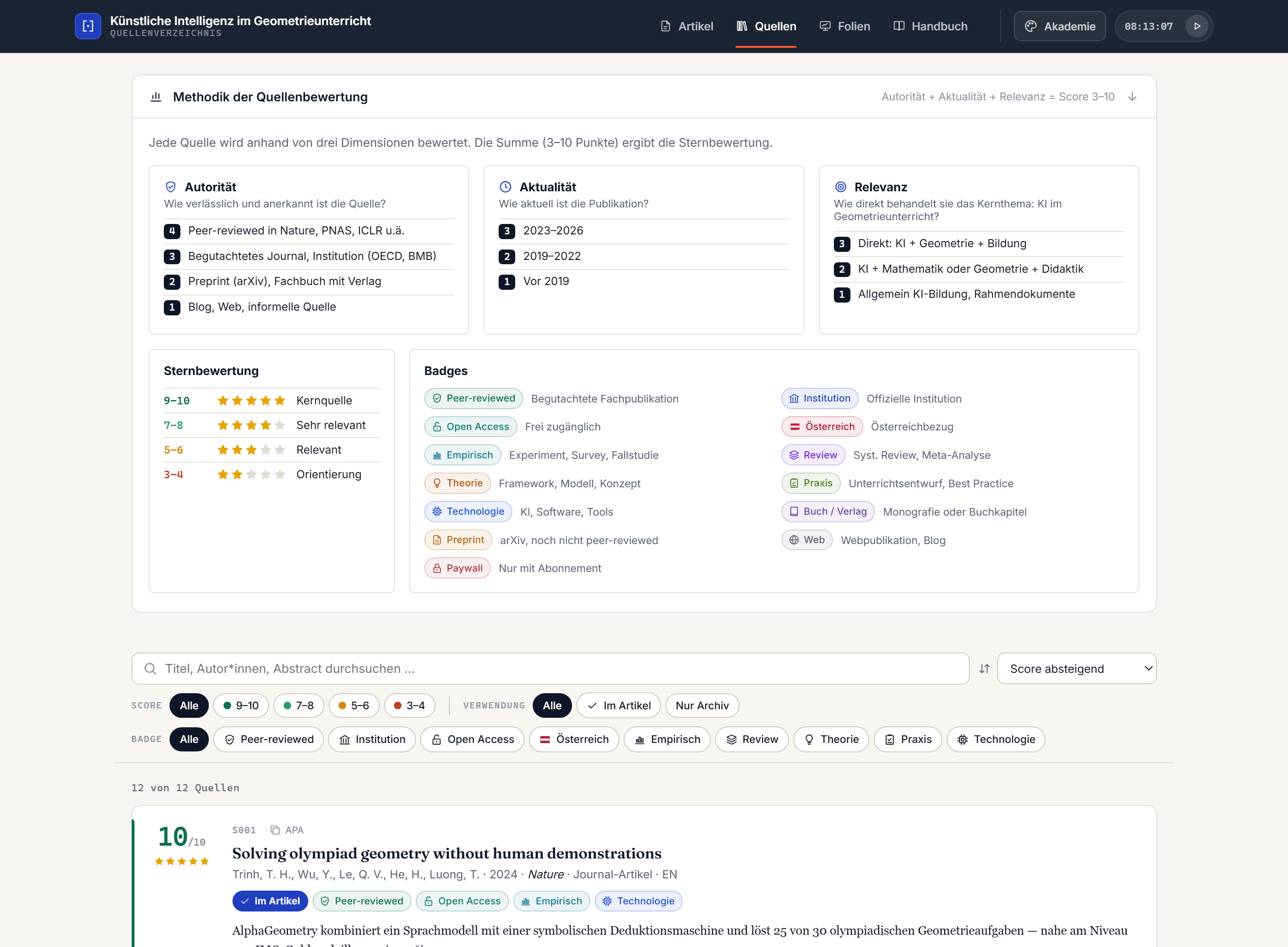The width and height of the screenshot is (1288, 947).
Task: Filter by Technologie badge chip
Action: (x=996, y=740)
